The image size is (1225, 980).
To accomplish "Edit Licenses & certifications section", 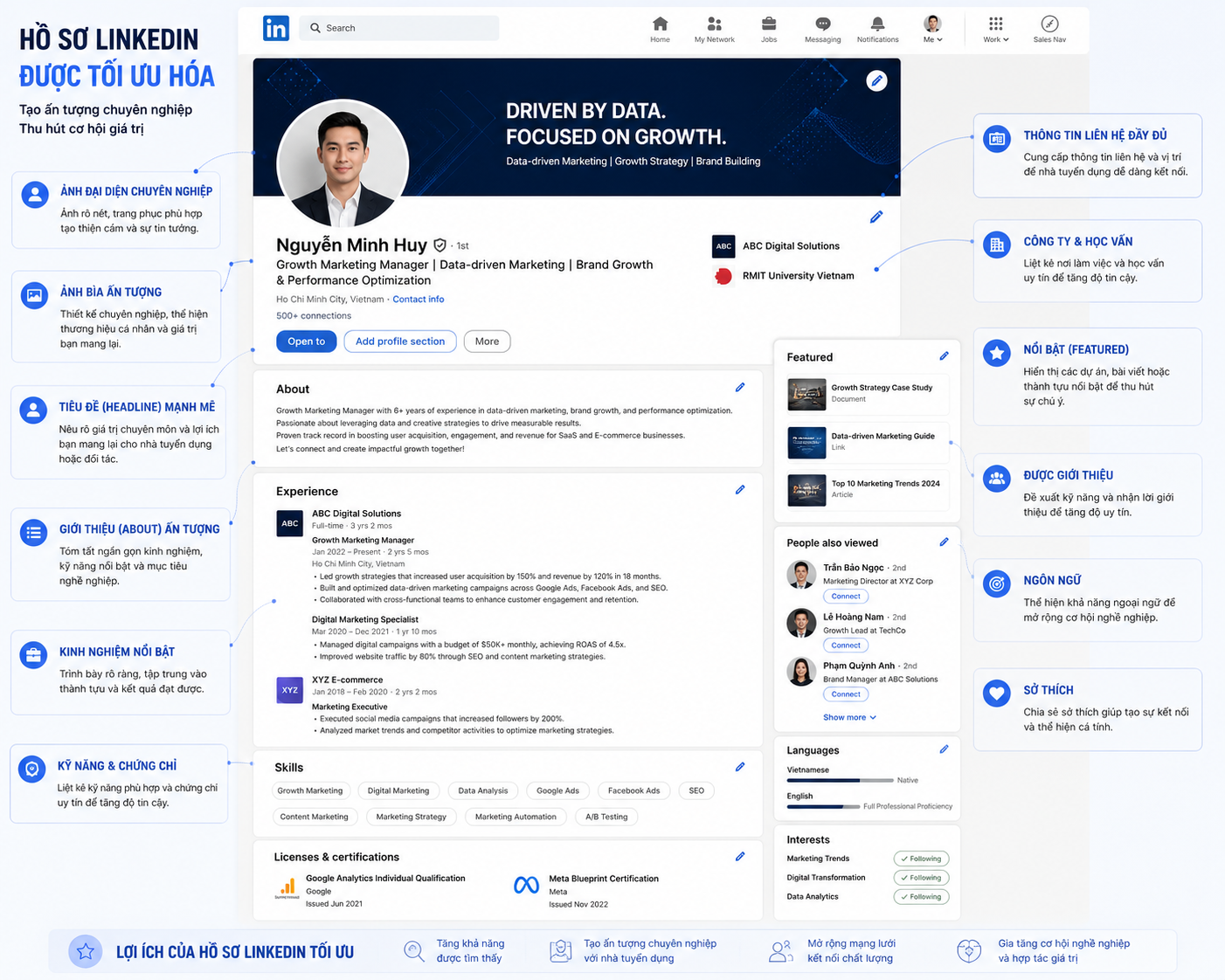I will tap(740, 857).
